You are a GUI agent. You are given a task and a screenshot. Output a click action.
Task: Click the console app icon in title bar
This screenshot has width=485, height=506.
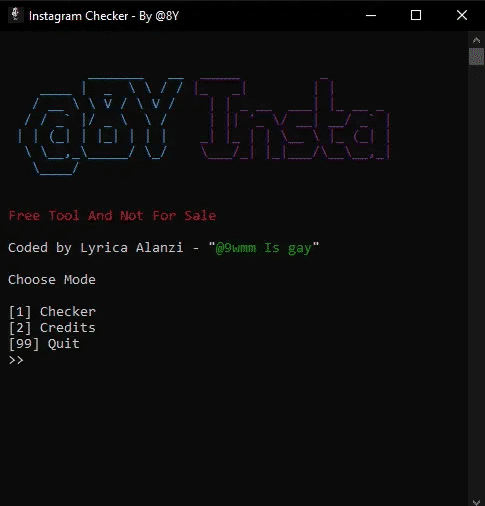point(15,15)
